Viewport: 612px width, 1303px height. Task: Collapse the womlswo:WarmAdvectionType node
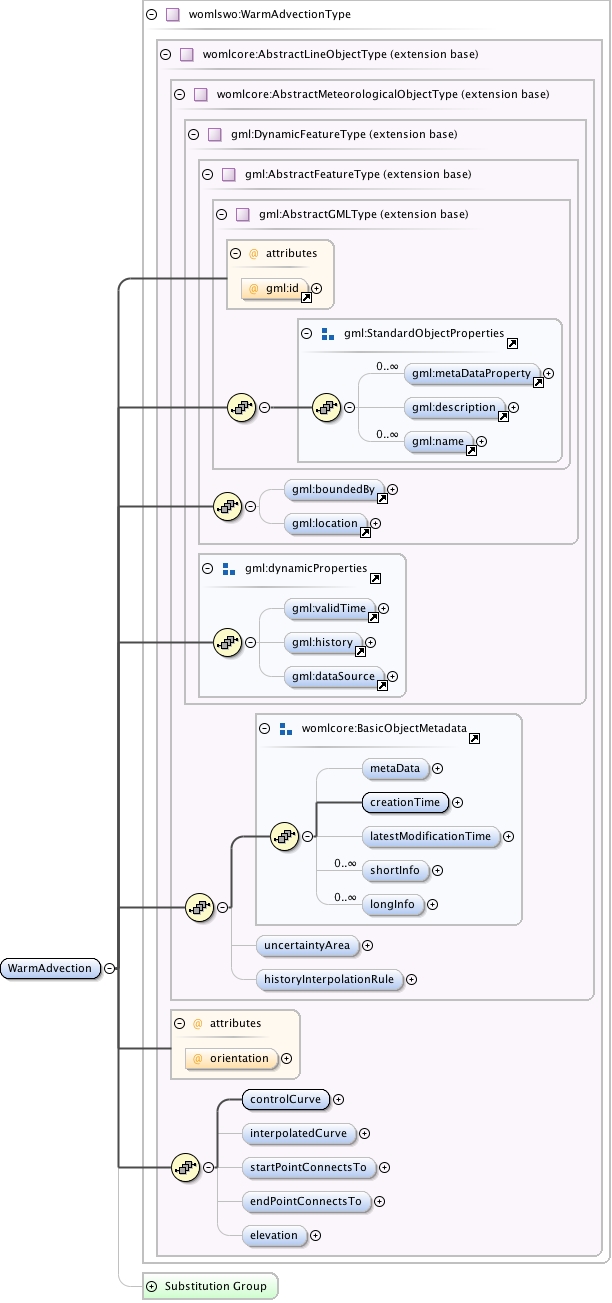coord(151,15)
